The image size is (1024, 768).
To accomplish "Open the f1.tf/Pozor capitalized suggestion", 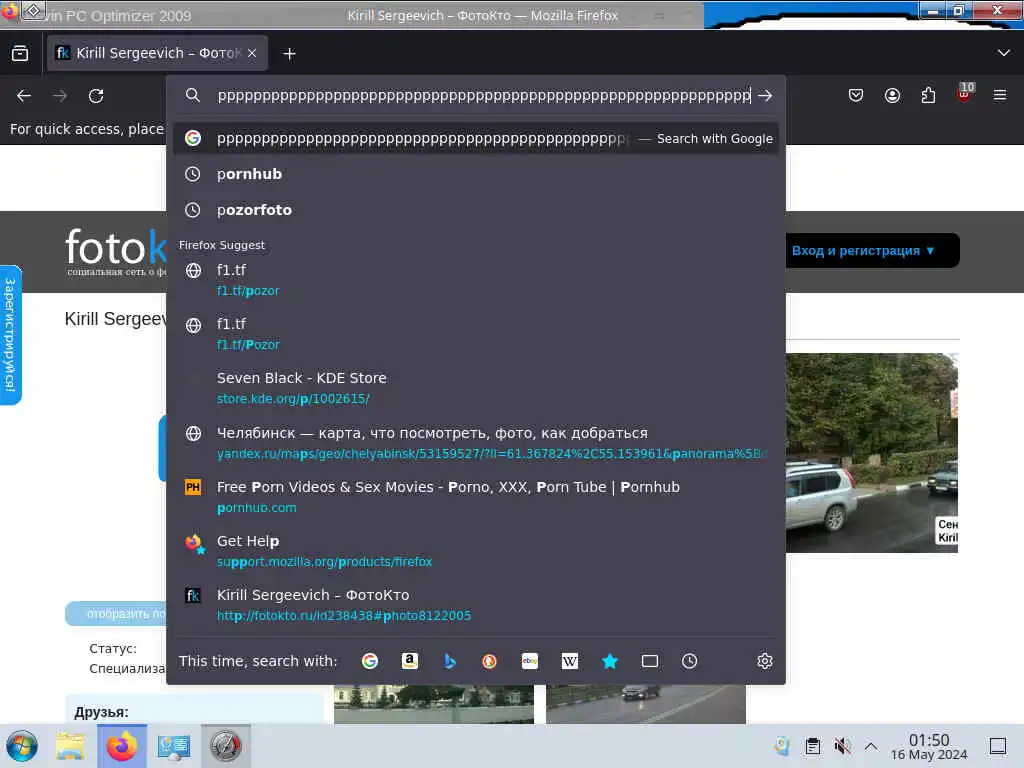I will coord(476,334).
